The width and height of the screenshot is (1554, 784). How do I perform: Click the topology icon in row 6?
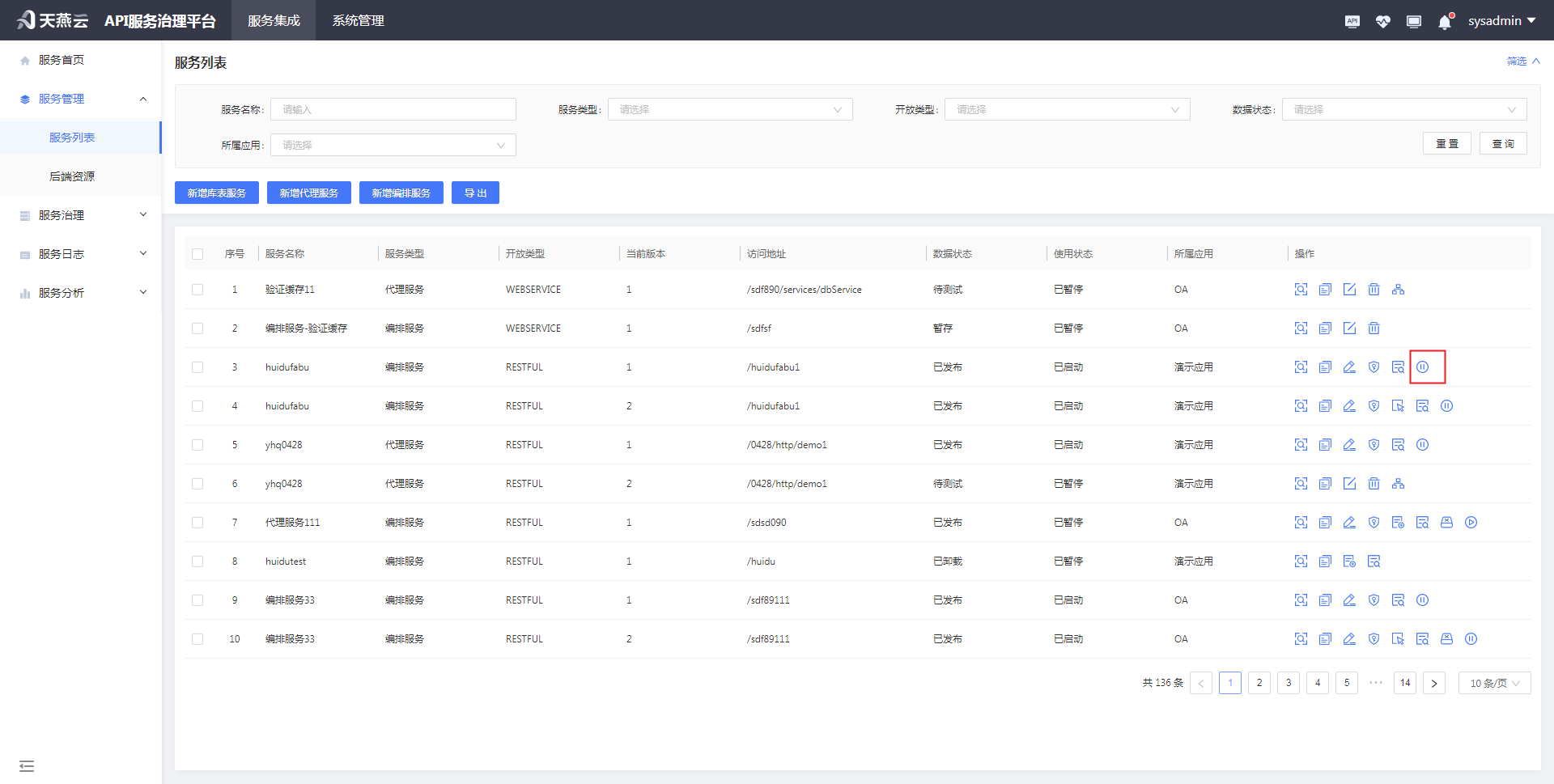tap(1398, 484)
